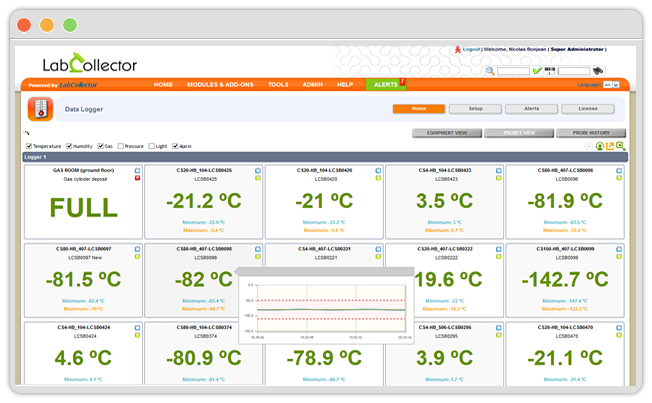Viewport: 652px width, 403px height.
Task: Open the Language dropdown
Action: (x=611, y=85)
